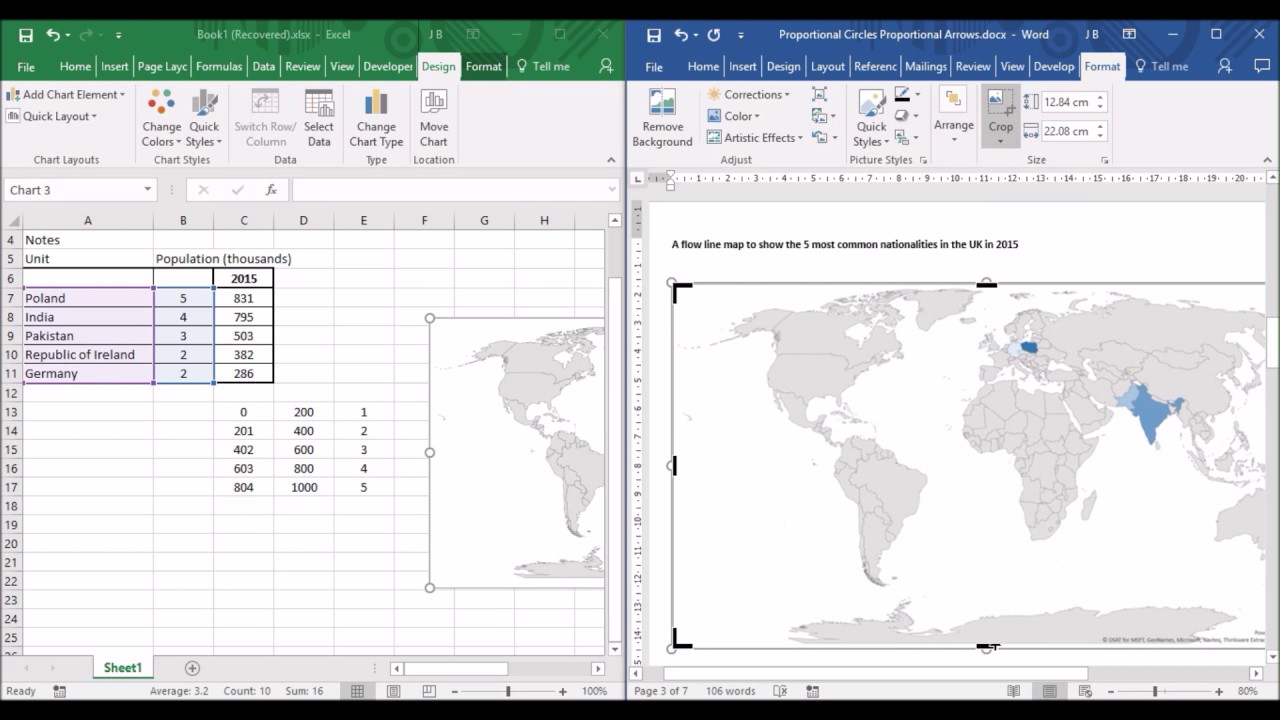This screenshot has width=1280, height=720.
Task: Select cell containing Poland
Action: pyautogui.click(x=87, y=298)
